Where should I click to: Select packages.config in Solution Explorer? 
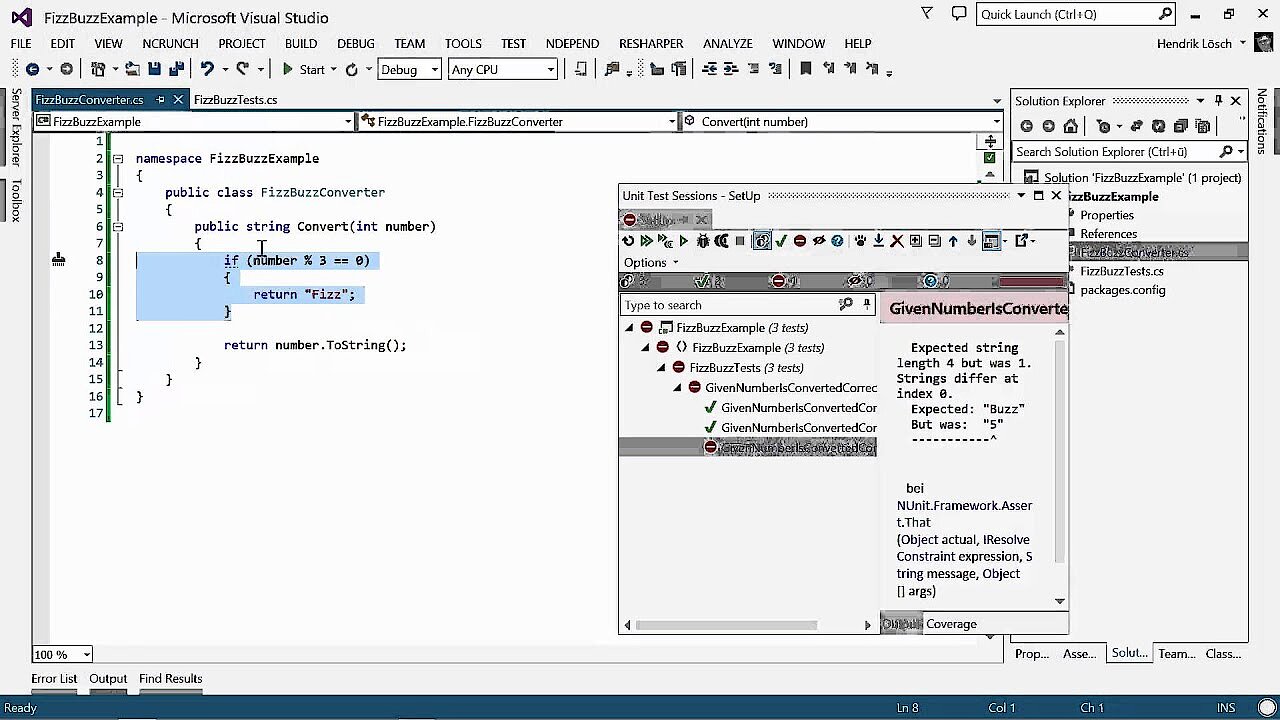pyautogui.click(x=1122, y=290)
